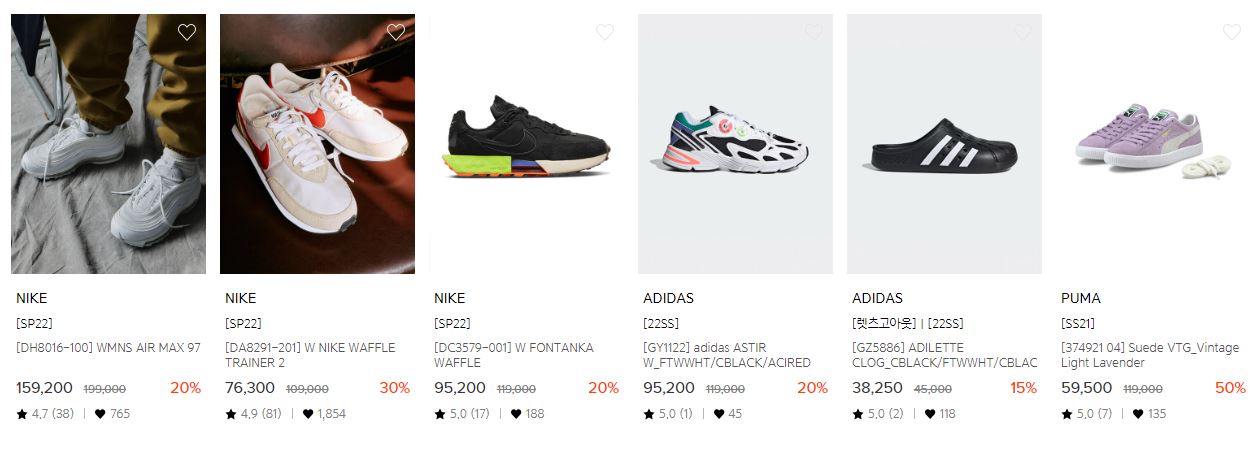1256x449 pixels.
Task: Click black heart icon next to 188 likes
Action: [517, 414]
